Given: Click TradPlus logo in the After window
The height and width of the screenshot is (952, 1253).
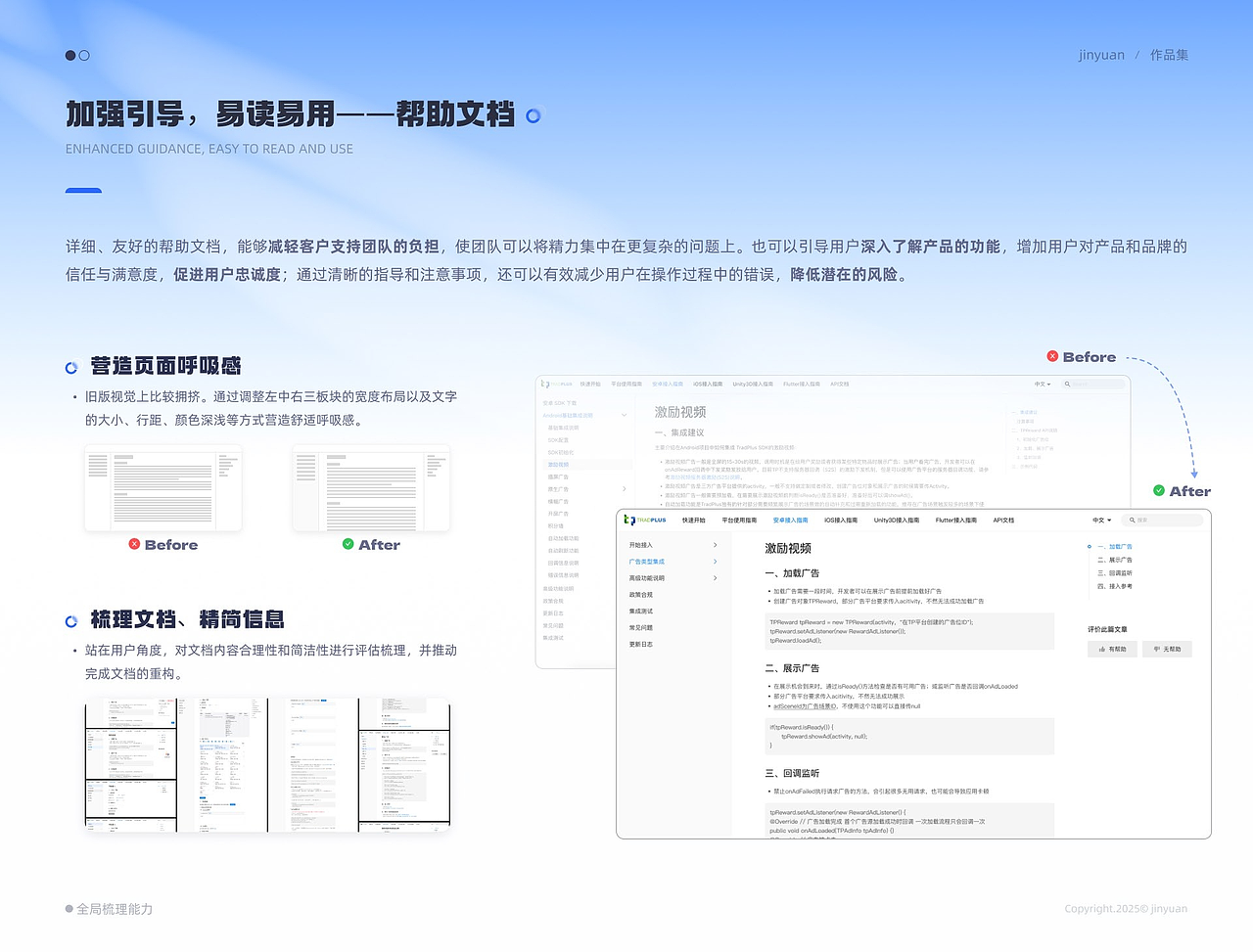Looking at the screenshot, I should click(644, 520).
